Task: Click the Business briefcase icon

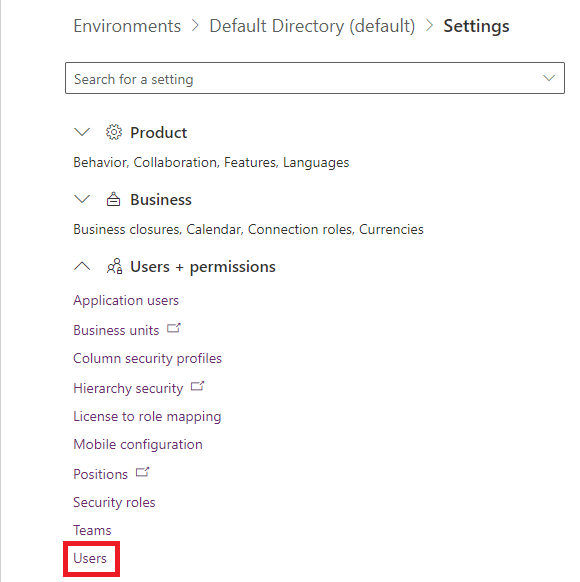Action: point(114,199)
